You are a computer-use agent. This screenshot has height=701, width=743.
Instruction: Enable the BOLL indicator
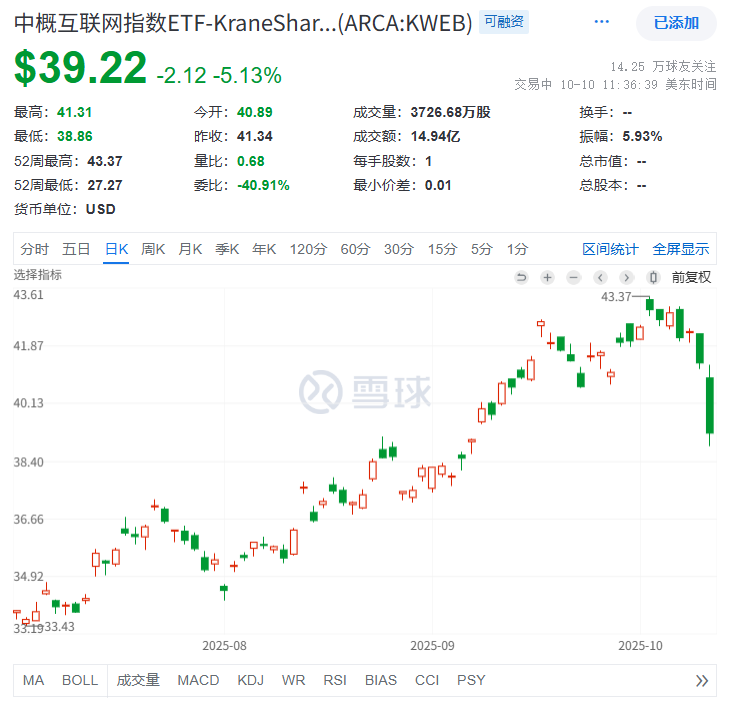[x=80, y=681]
